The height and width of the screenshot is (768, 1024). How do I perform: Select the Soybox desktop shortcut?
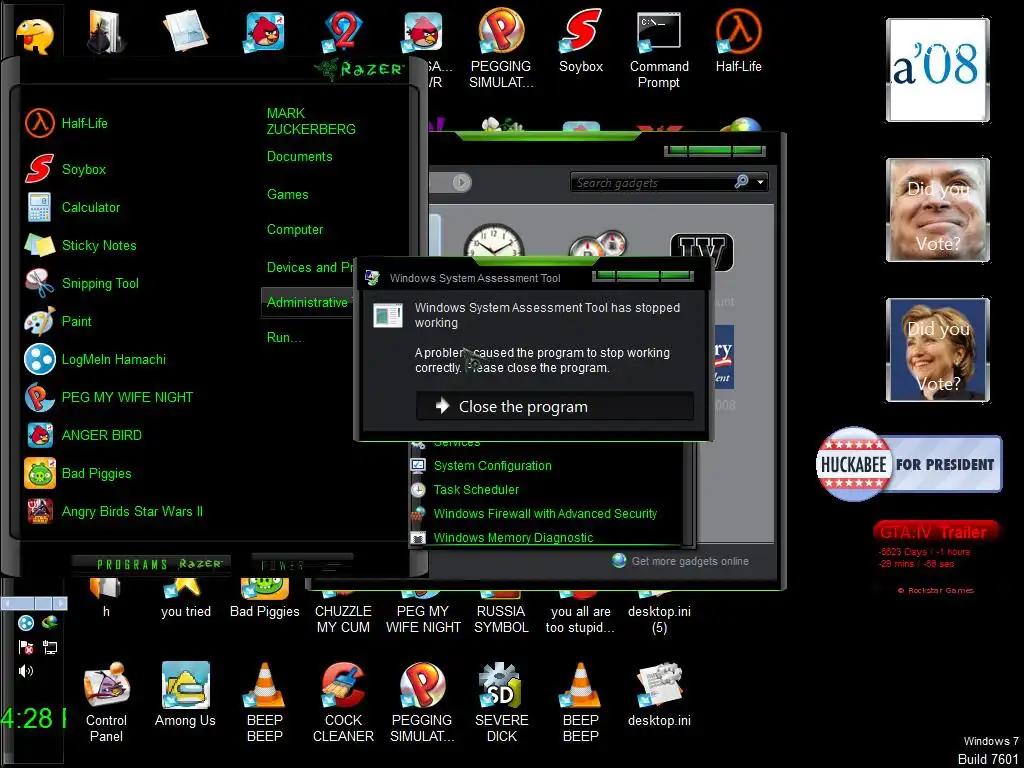click(x=581, y=42)
